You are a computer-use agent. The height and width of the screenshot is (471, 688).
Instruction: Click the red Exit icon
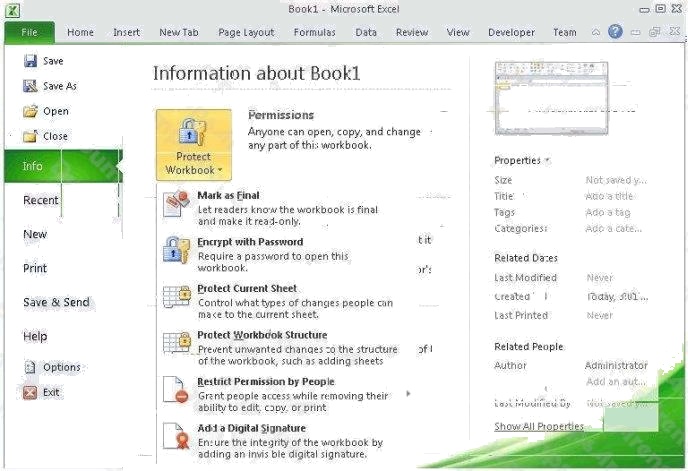[30, 392]
